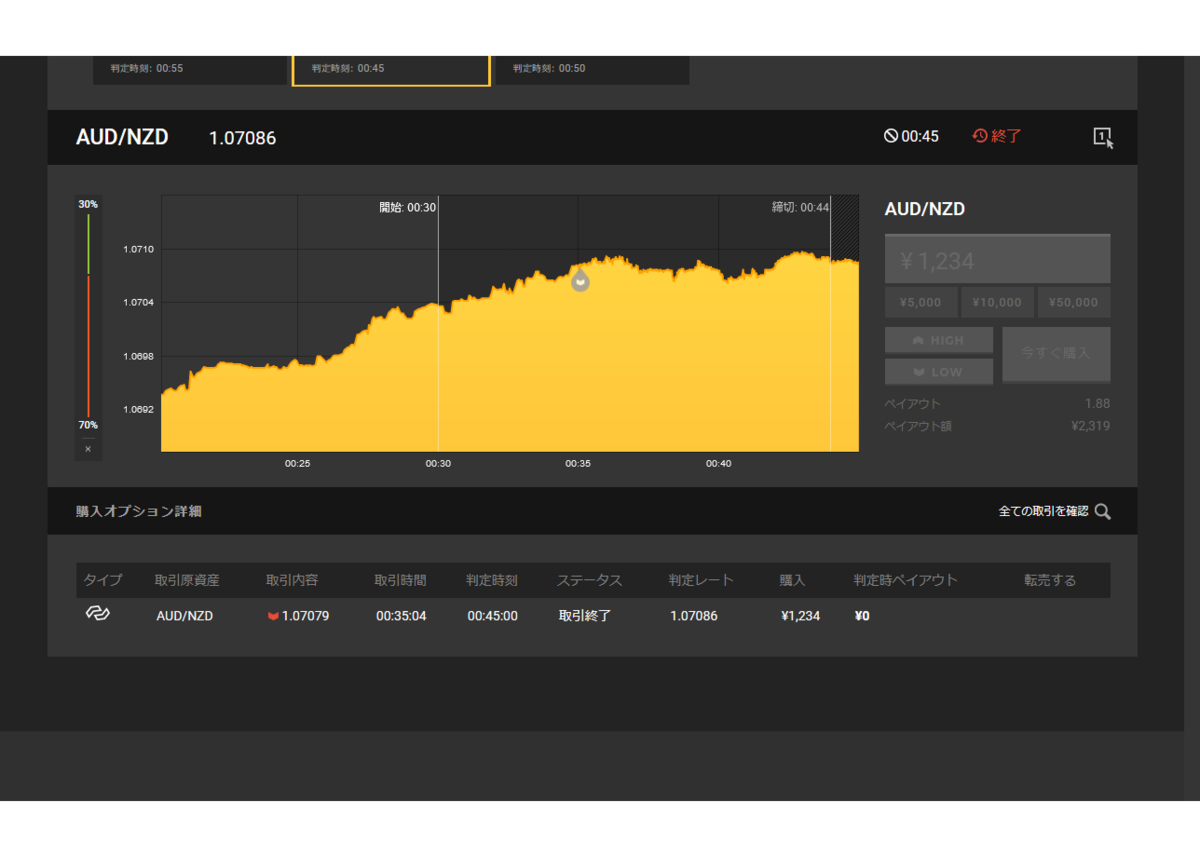Click the ペイアウト額 ¥2,319 value
1200x856 pixels.
point(1090,426)
